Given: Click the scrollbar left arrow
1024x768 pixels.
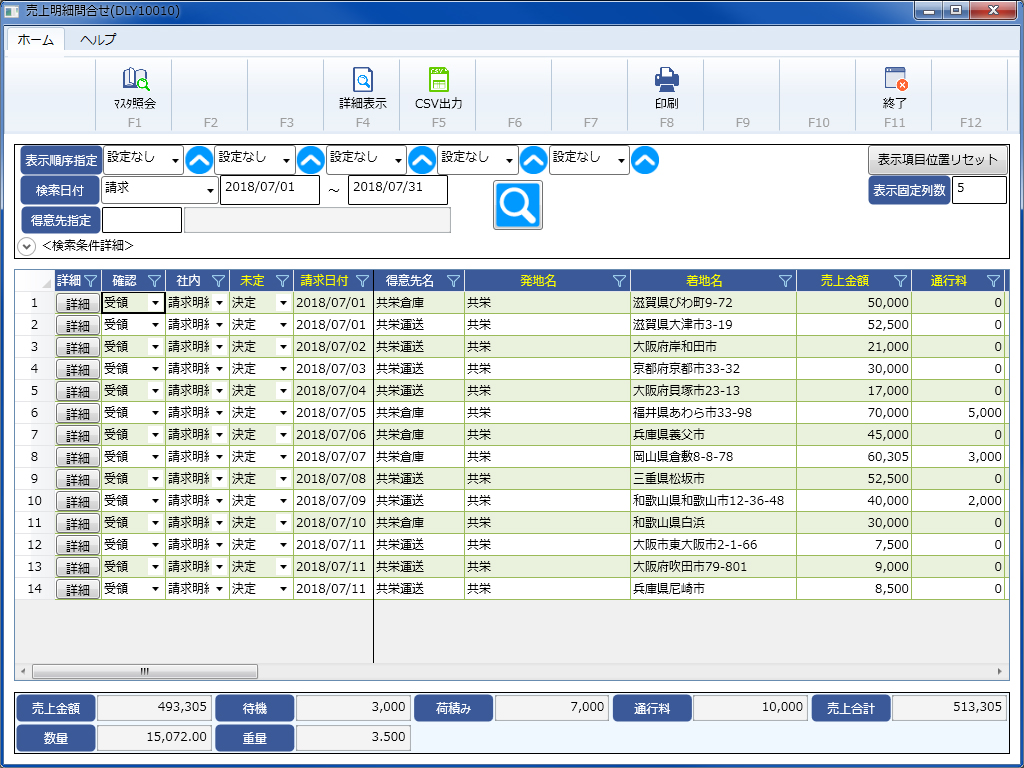Looking at the screenshot, I should pyautogui.click(x=24, y=671).
